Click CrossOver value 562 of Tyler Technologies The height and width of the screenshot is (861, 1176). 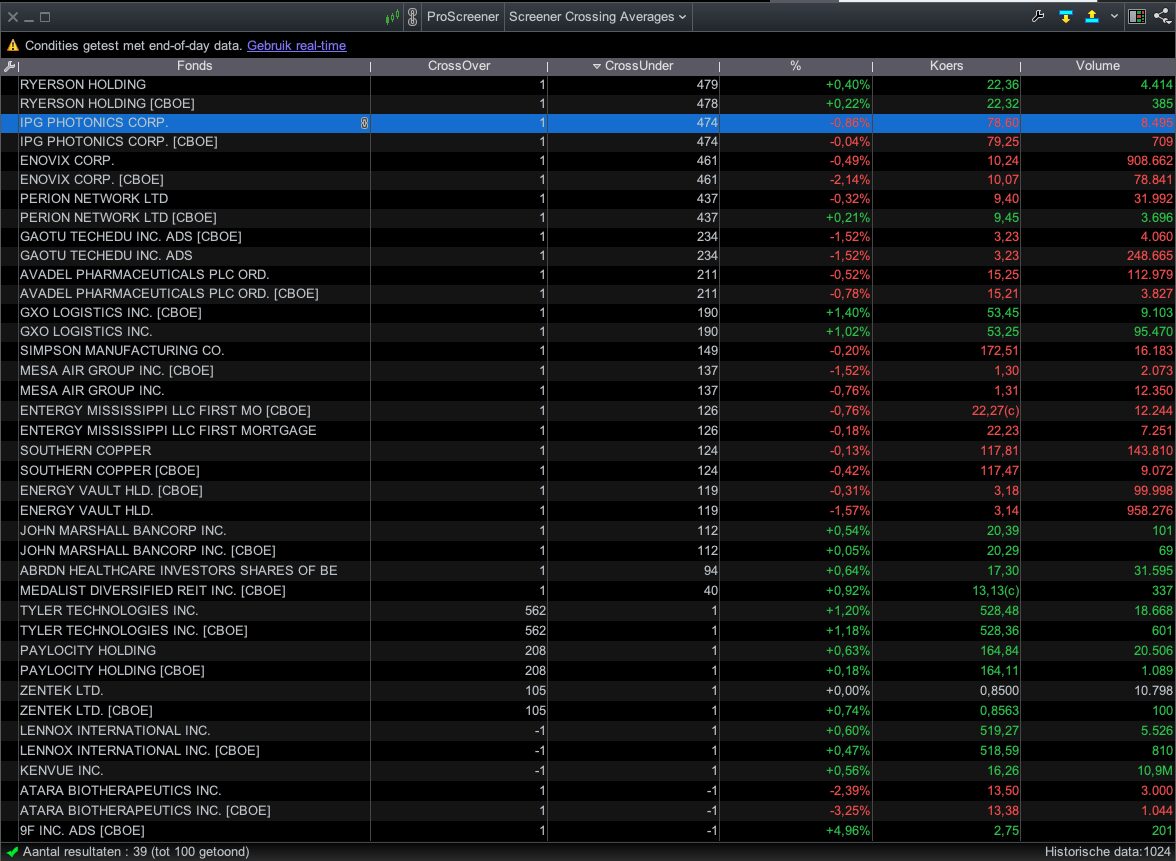(x=535, y=611)
